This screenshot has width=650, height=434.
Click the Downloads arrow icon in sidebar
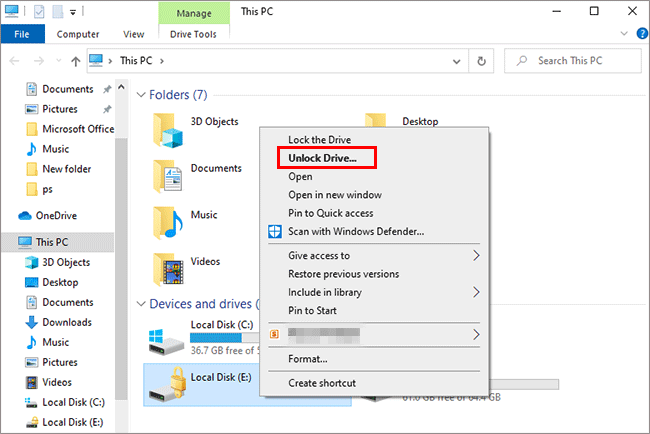(x=32, y=322)
